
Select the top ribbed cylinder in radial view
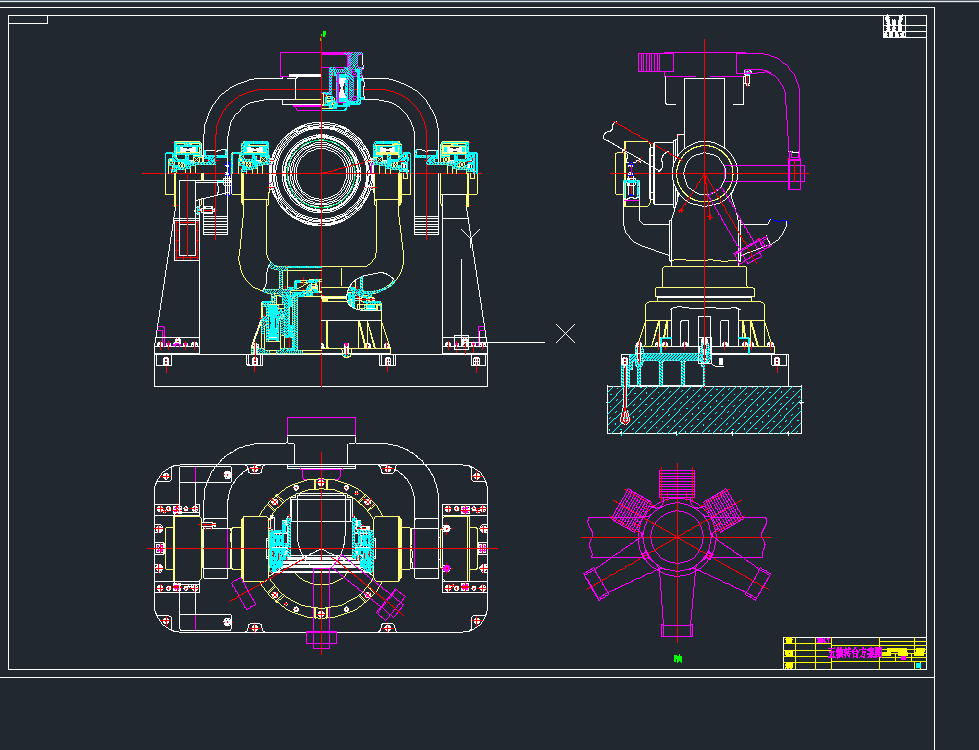pyautogui.click(x=677, y=483)
